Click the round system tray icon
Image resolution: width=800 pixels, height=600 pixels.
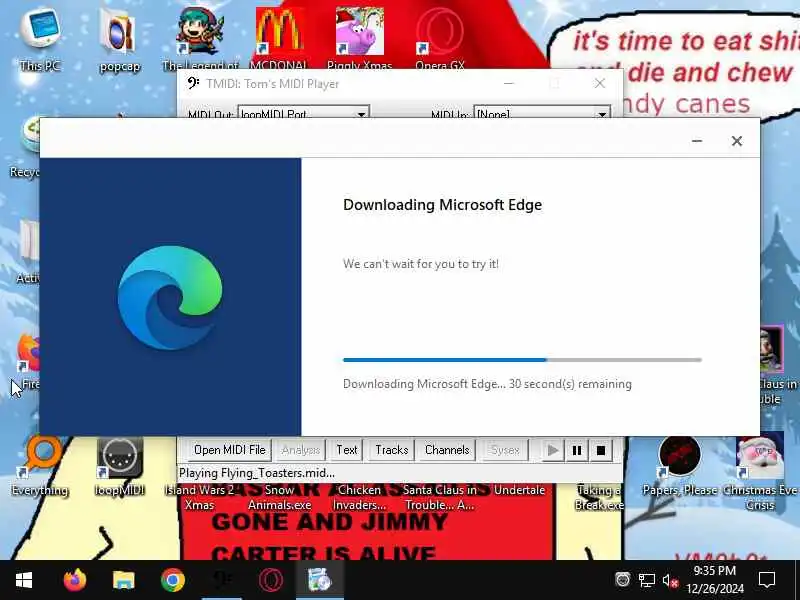click(622, 579)
